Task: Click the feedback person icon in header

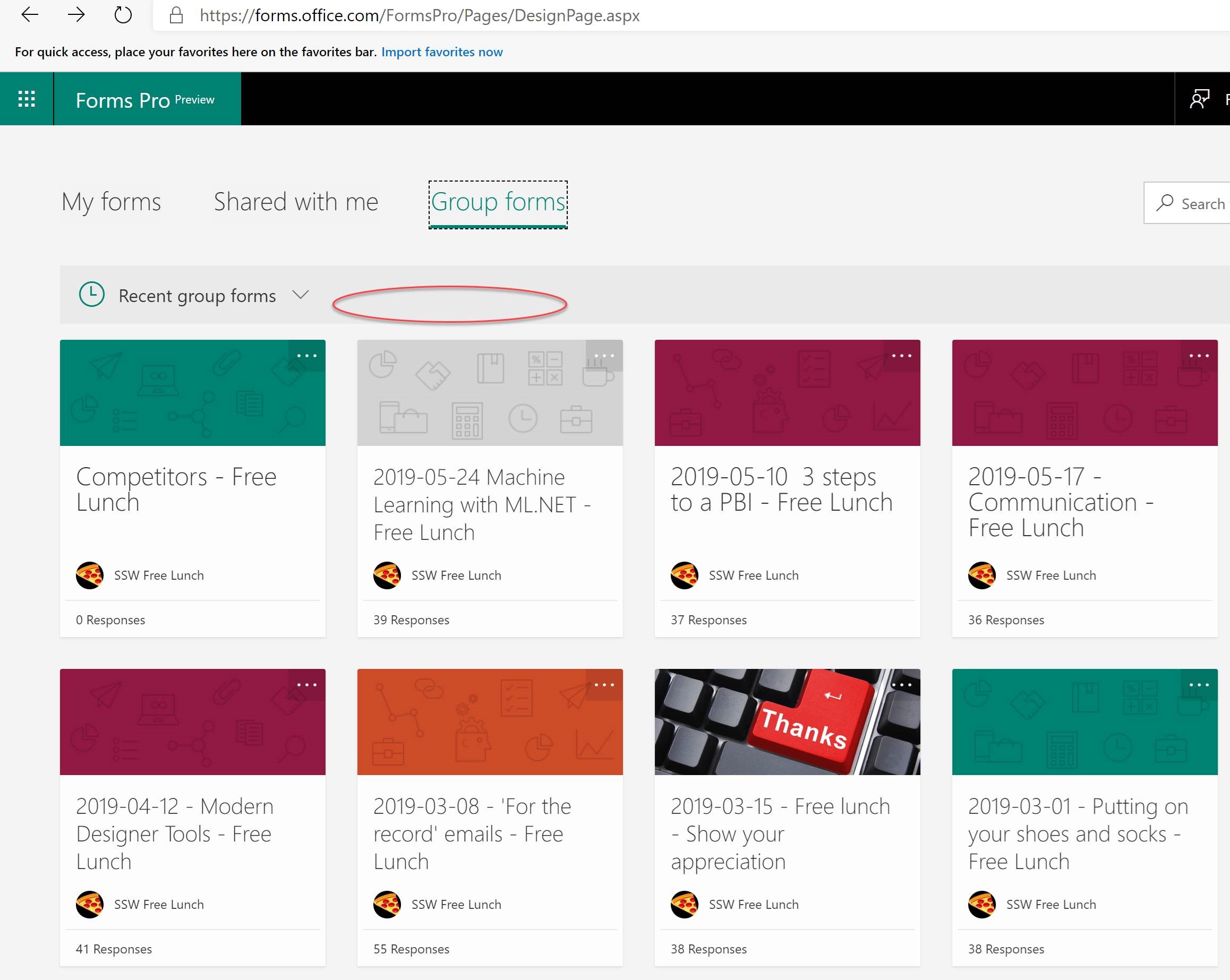Action: (x=1199, y=99)
